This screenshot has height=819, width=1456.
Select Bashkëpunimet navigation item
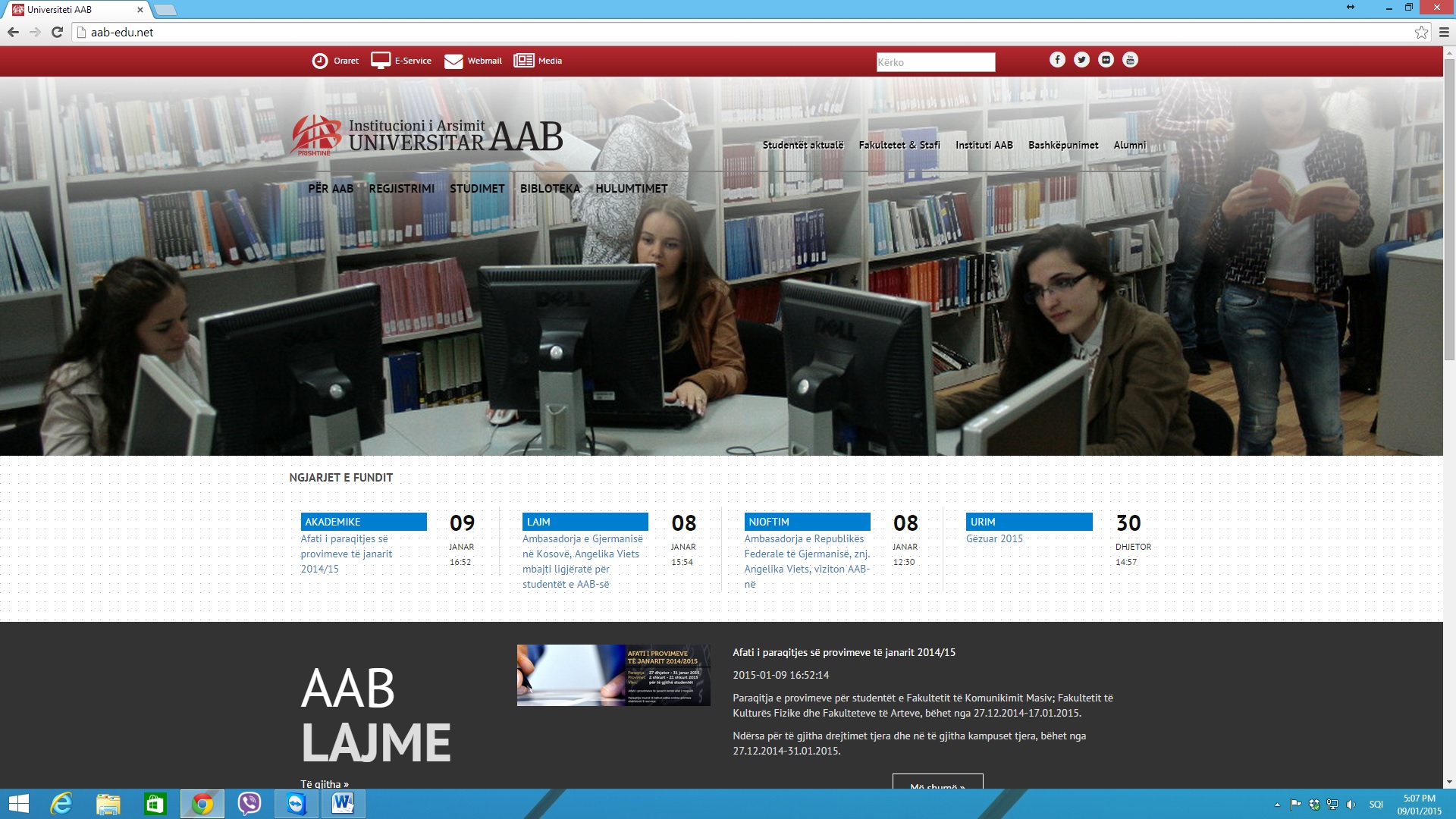pos(1063,145)
